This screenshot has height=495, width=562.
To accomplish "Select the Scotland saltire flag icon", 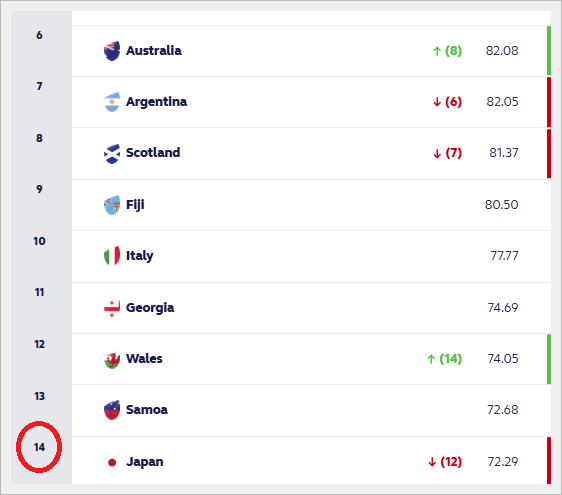I will coord(112,153).
